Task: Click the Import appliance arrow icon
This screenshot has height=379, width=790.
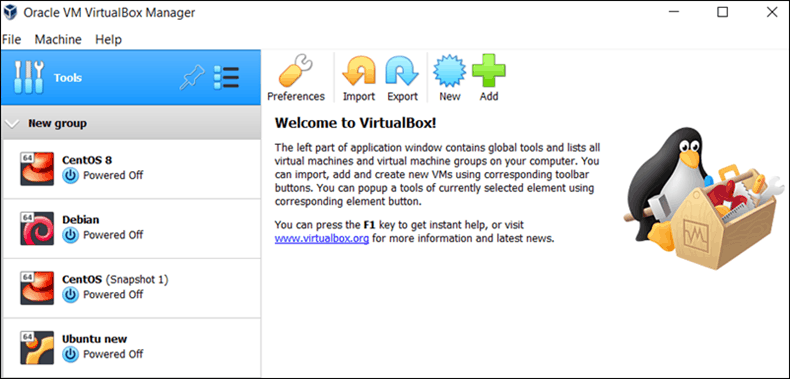Action: point(359,71)
